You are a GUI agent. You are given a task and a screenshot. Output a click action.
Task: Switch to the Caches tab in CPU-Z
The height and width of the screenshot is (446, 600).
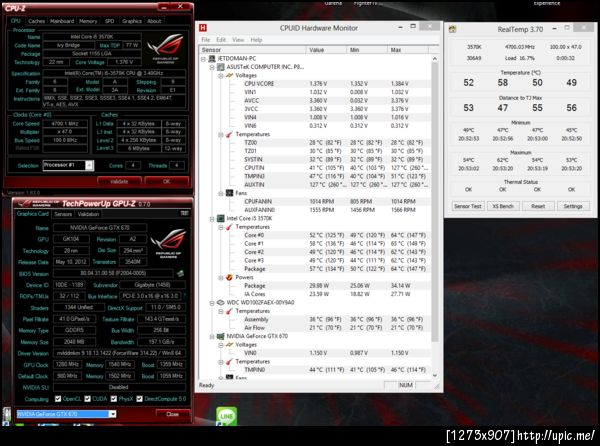click(x=36, y=21)
